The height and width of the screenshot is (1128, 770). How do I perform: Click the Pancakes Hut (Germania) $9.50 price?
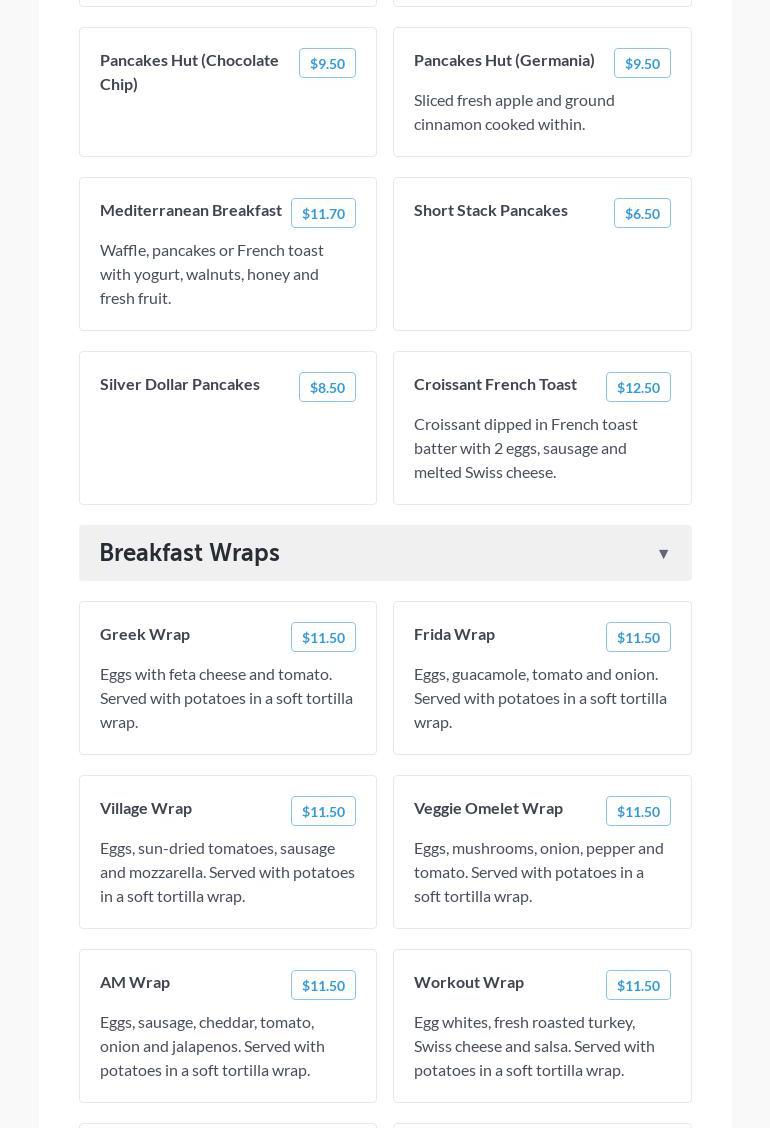[642, 63]
